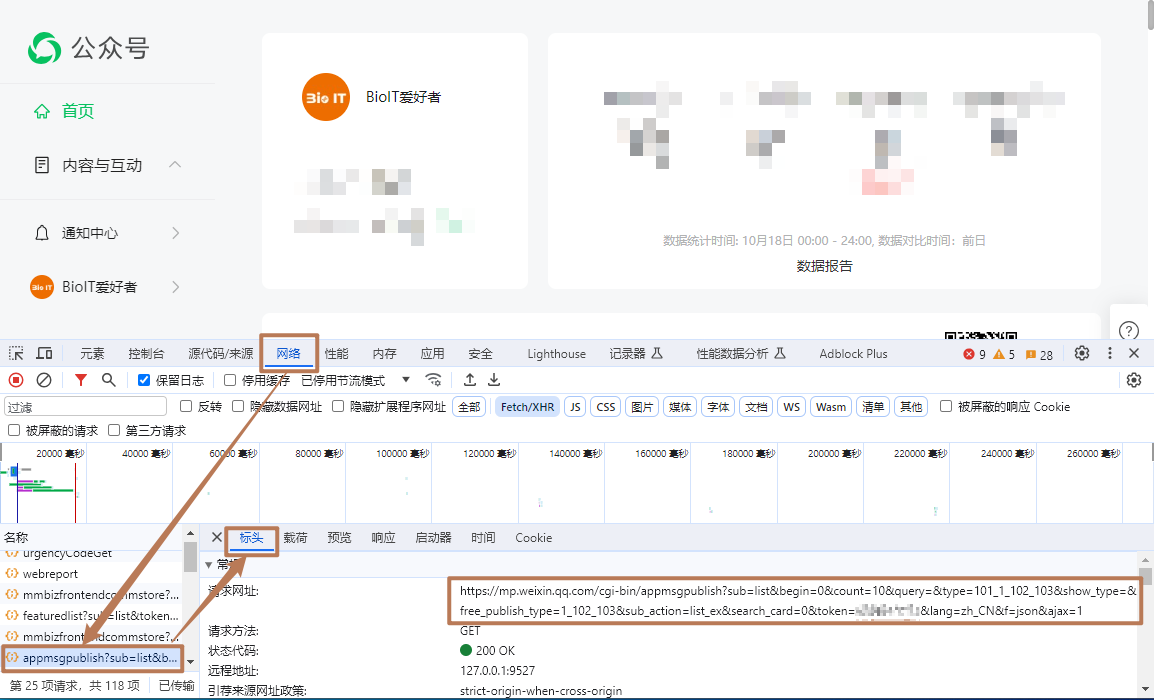Enable 被屏蔽的响应 Cookie checkbox

click(946, 406)
